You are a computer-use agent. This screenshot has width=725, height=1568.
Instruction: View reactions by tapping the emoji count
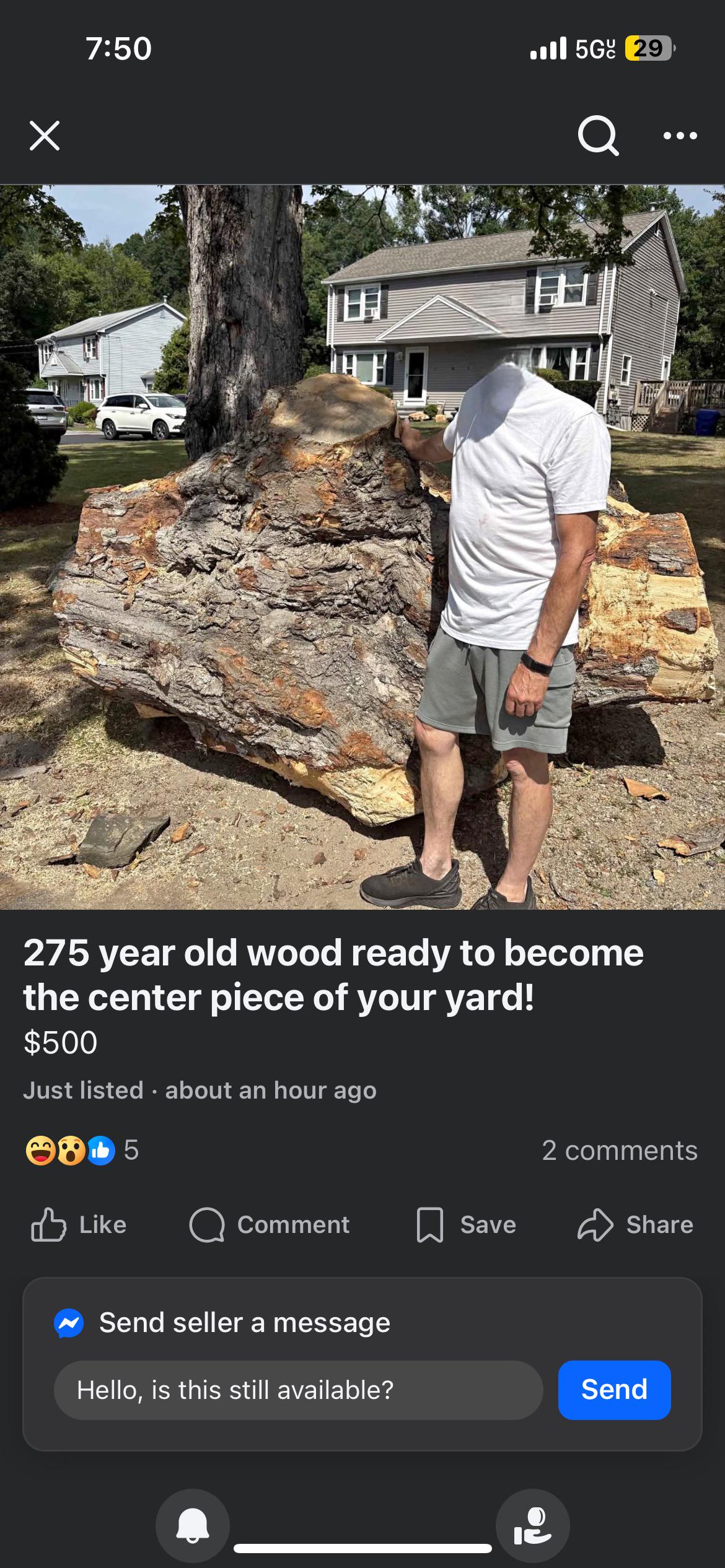click(x=82, y=1151)
